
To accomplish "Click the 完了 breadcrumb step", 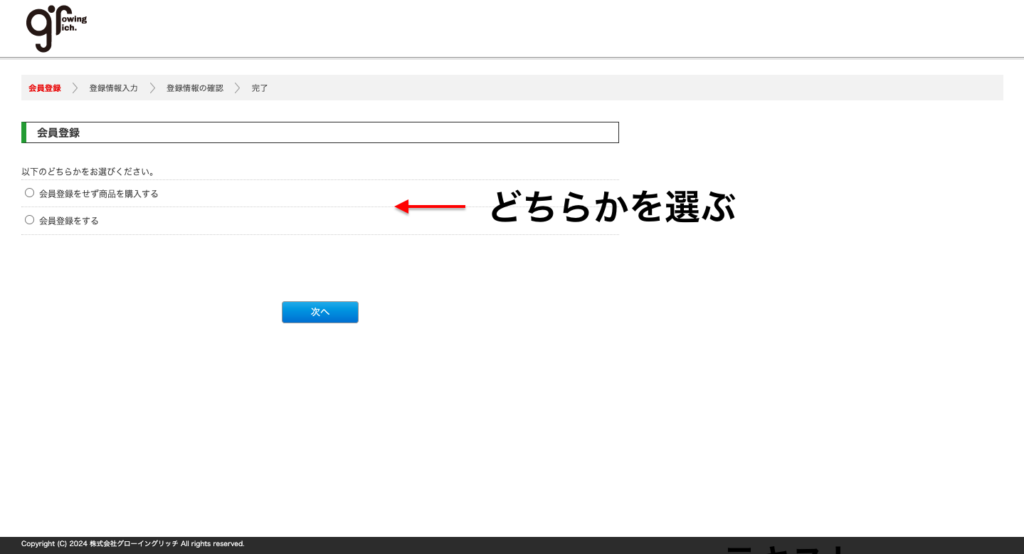I will point(260,88).
